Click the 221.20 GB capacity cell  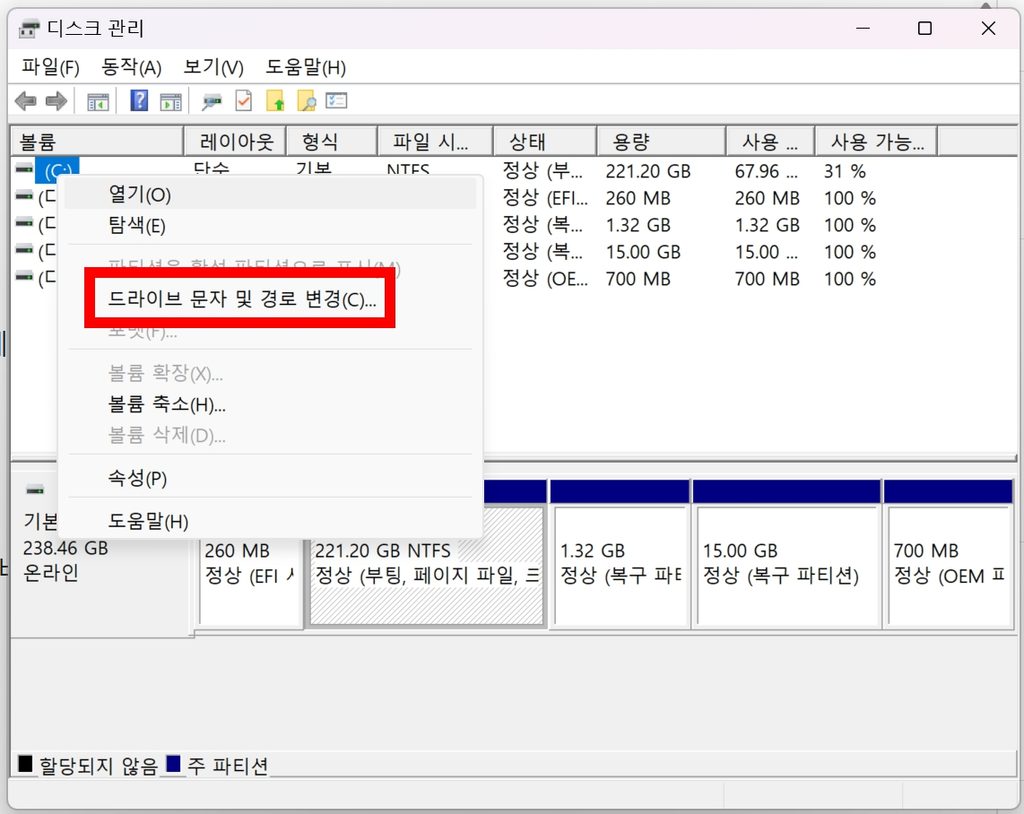point(648,171)
